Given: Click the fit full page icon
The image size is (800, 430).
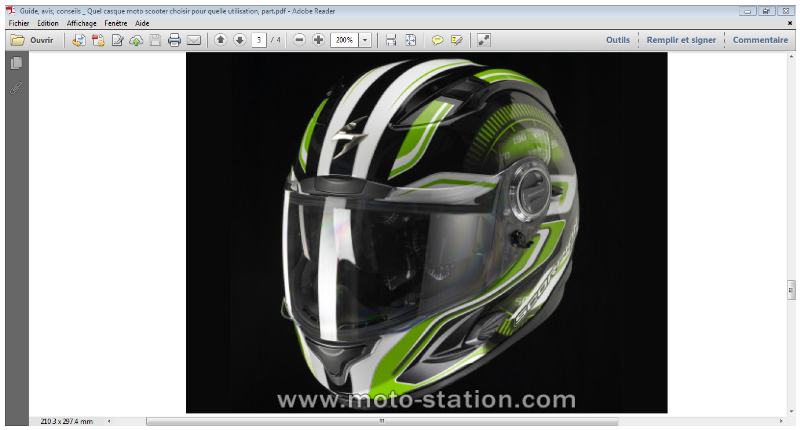Looking at the screenshot, I should tap(410, 40).
